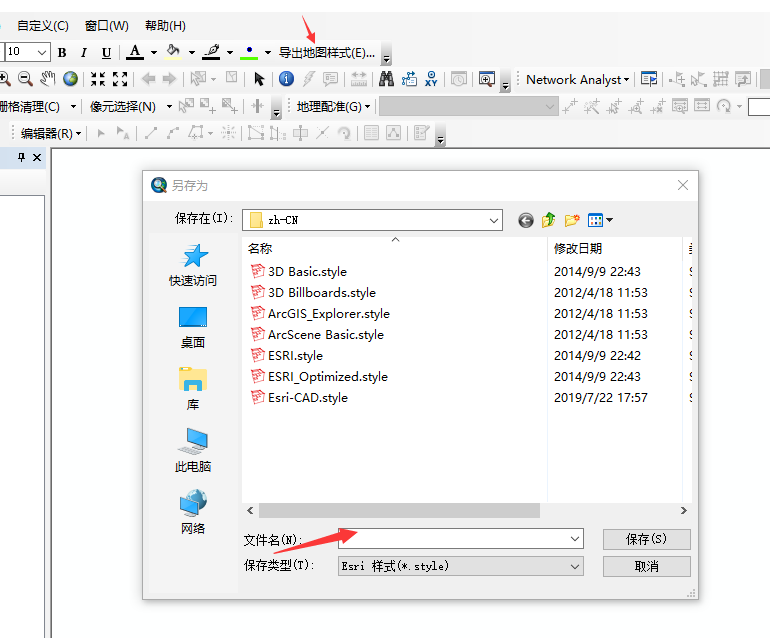Open the font size dropdown showing 10
This screenshot has width=770, height=638.
point(42,52)
